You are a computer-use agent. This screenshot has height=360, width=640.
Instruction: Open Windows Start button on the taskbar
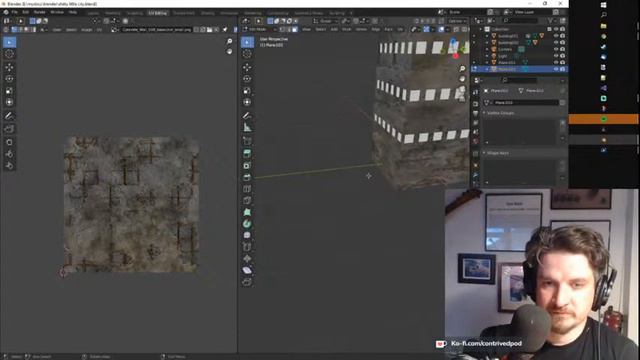click(x=604, y=5)
